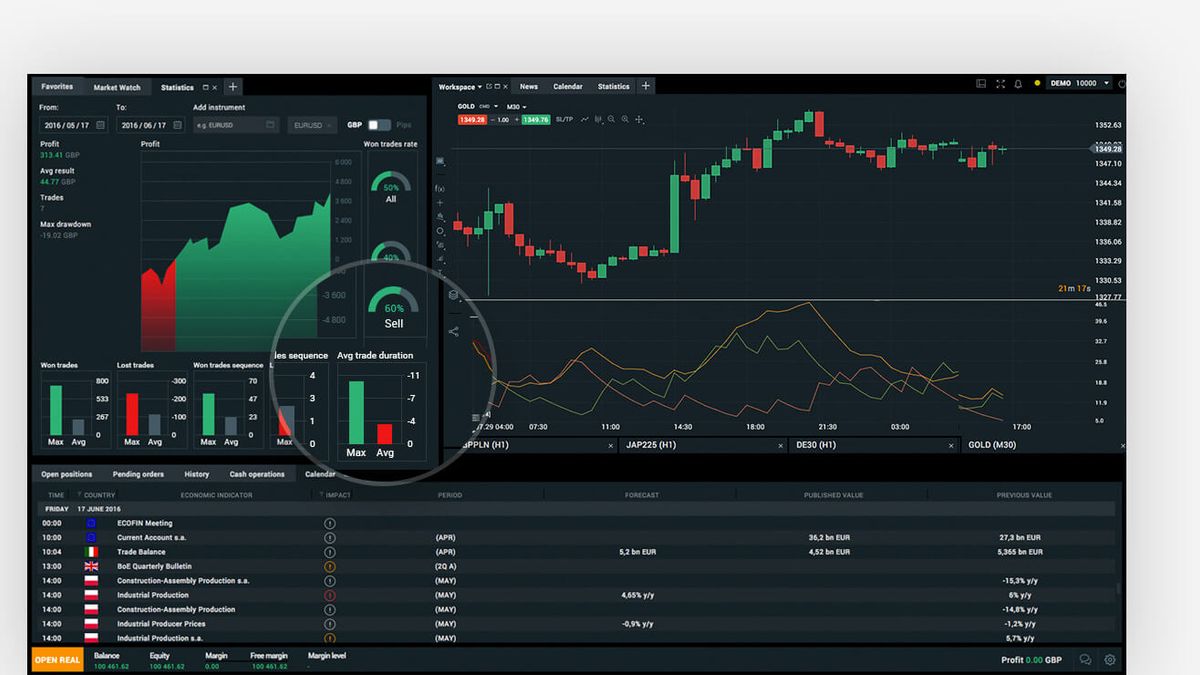The image size is (1200, 675).
Task: Toggle the SL/TP option
Action: tap(565, 119)
